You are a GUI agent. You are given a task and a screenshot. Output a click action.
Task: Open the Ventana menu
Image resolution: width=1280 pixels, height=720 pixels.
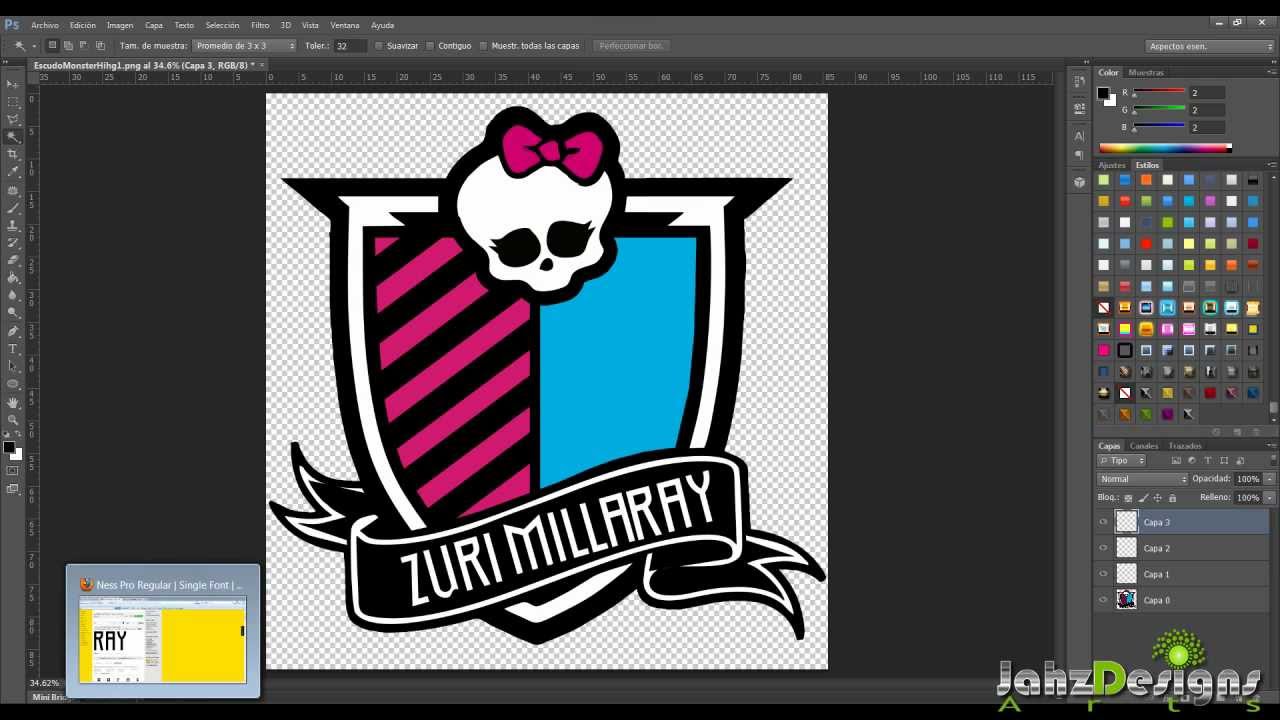click(x=345, y=25)
